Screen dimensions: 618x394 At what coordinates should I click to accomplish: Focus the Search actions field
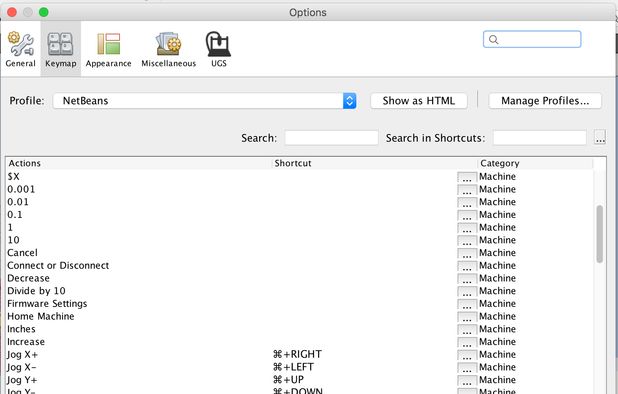(x=331, y=138)
